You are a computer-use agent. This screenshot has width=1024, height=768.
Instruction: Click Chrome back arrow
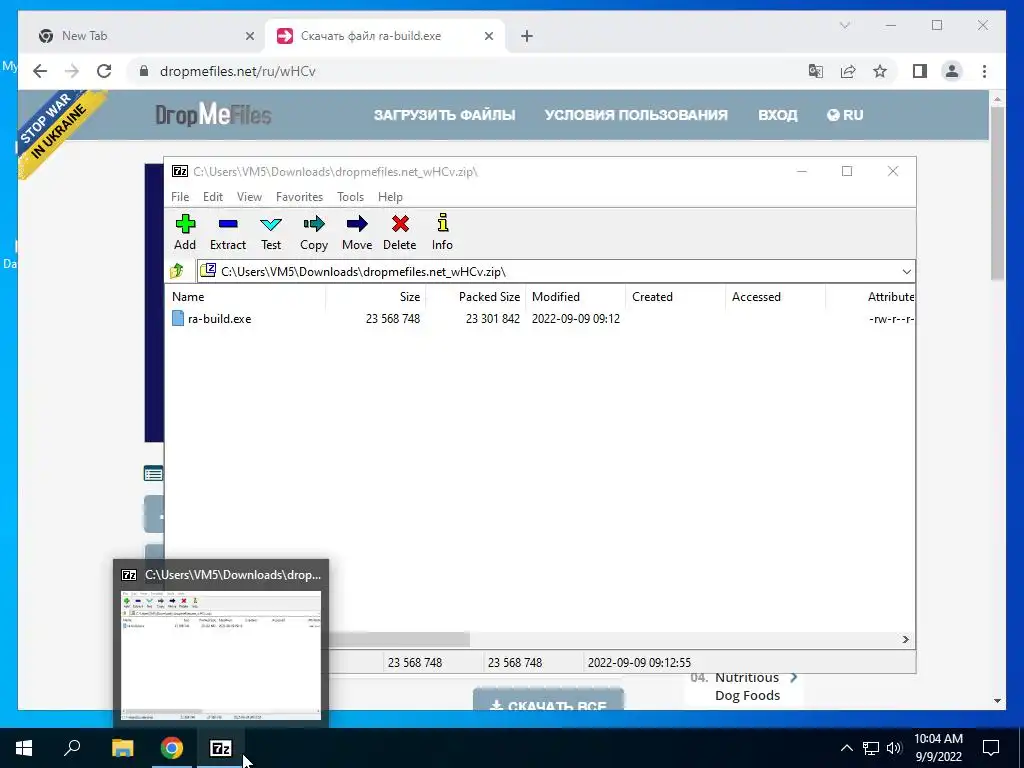point(40,71)
